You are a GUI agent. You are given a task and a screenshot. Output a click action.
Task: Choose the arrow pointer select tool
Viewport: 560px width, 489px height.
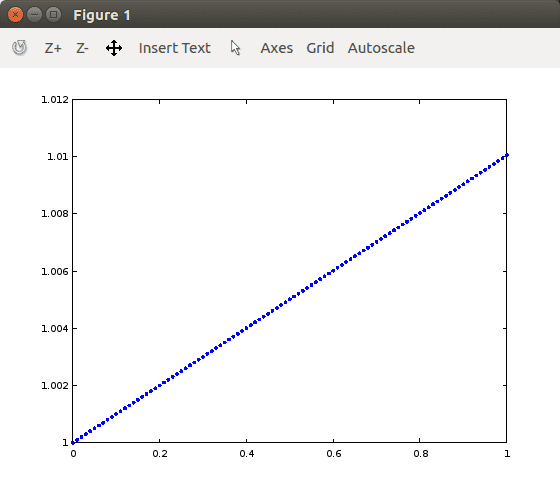pos(235,48)
